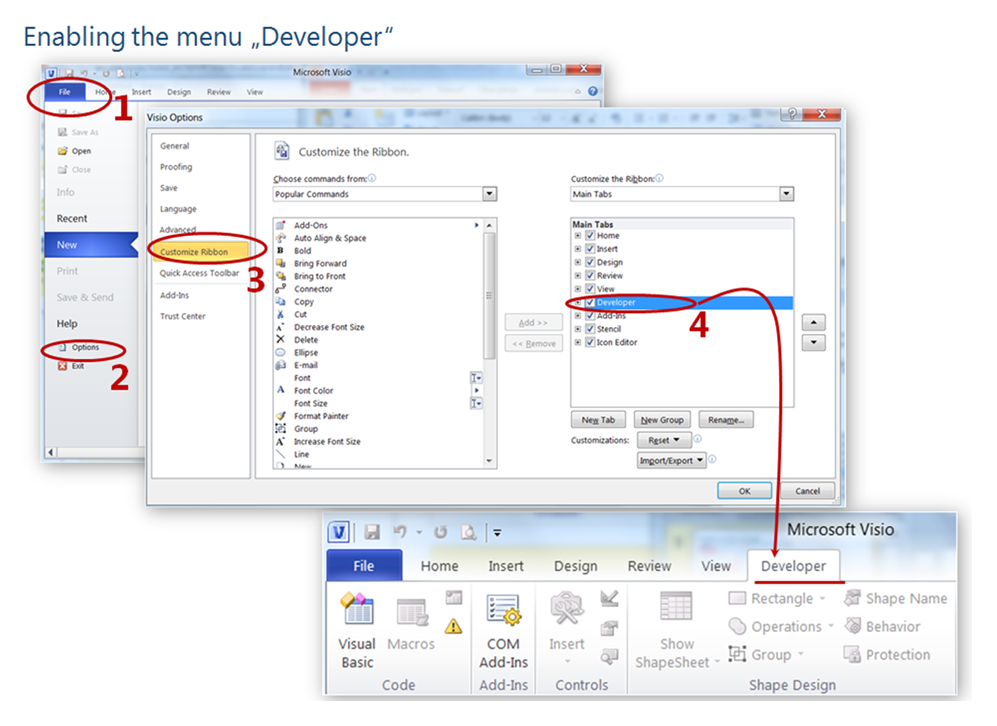
Task: Click Open in the File backstage menu
Action: pyautogui.click(x=75, y=151)
